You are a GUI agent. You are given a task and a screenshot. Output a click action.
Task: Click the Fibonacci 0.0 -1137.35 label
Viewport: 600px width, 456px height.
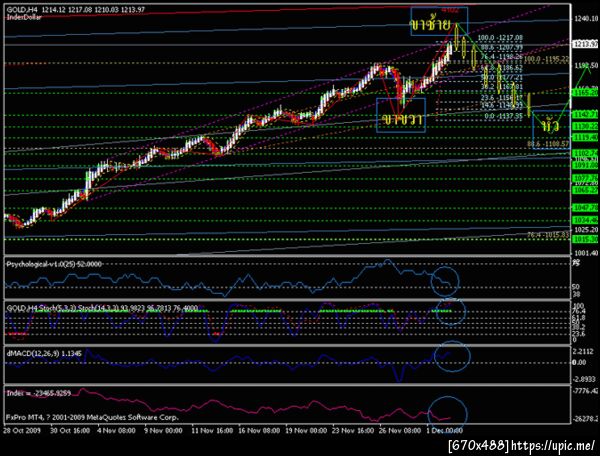(503, 116)
